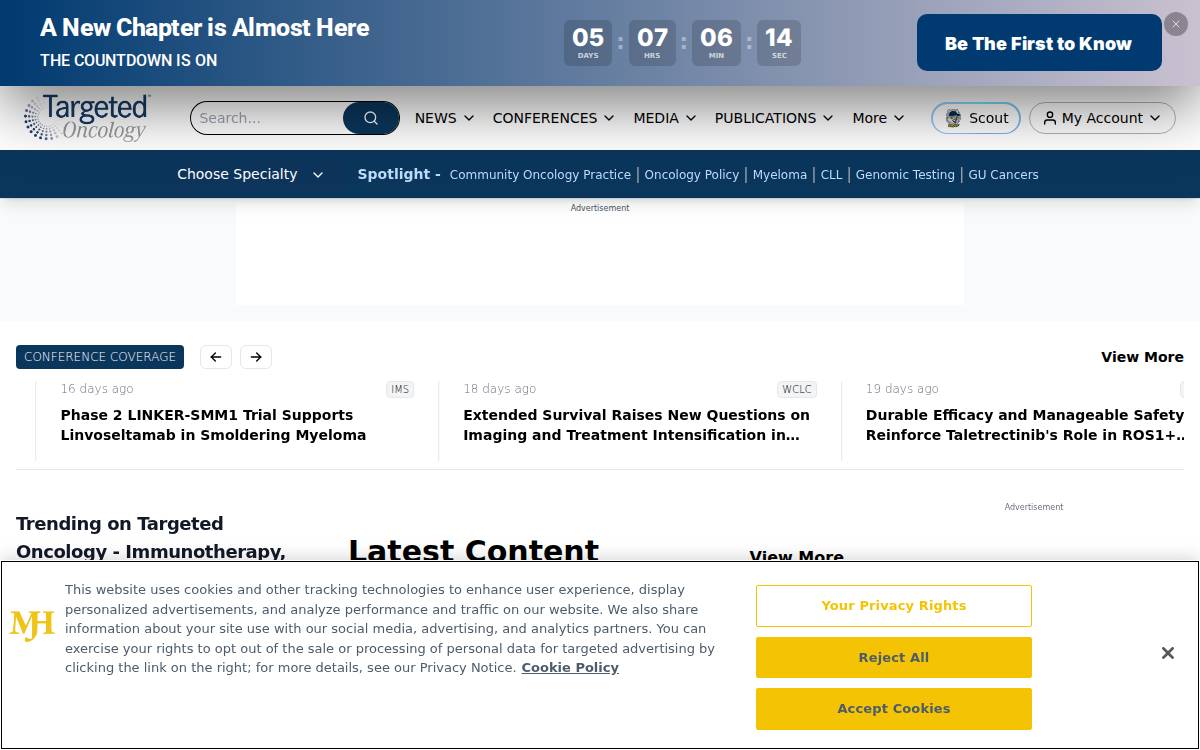Open the More navigation menu

pyautogui.click(x=878, y=118)
